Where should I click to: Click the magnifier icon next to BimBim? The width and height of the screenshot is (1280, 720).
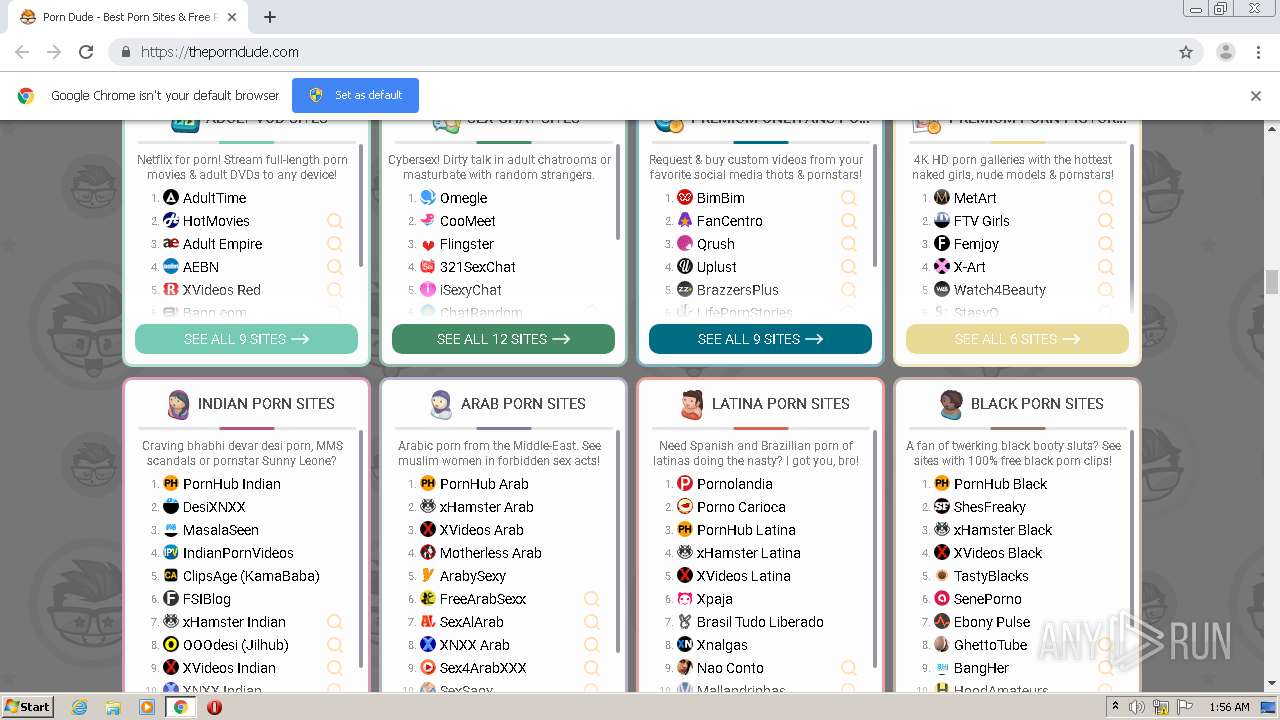pos(849,198)
